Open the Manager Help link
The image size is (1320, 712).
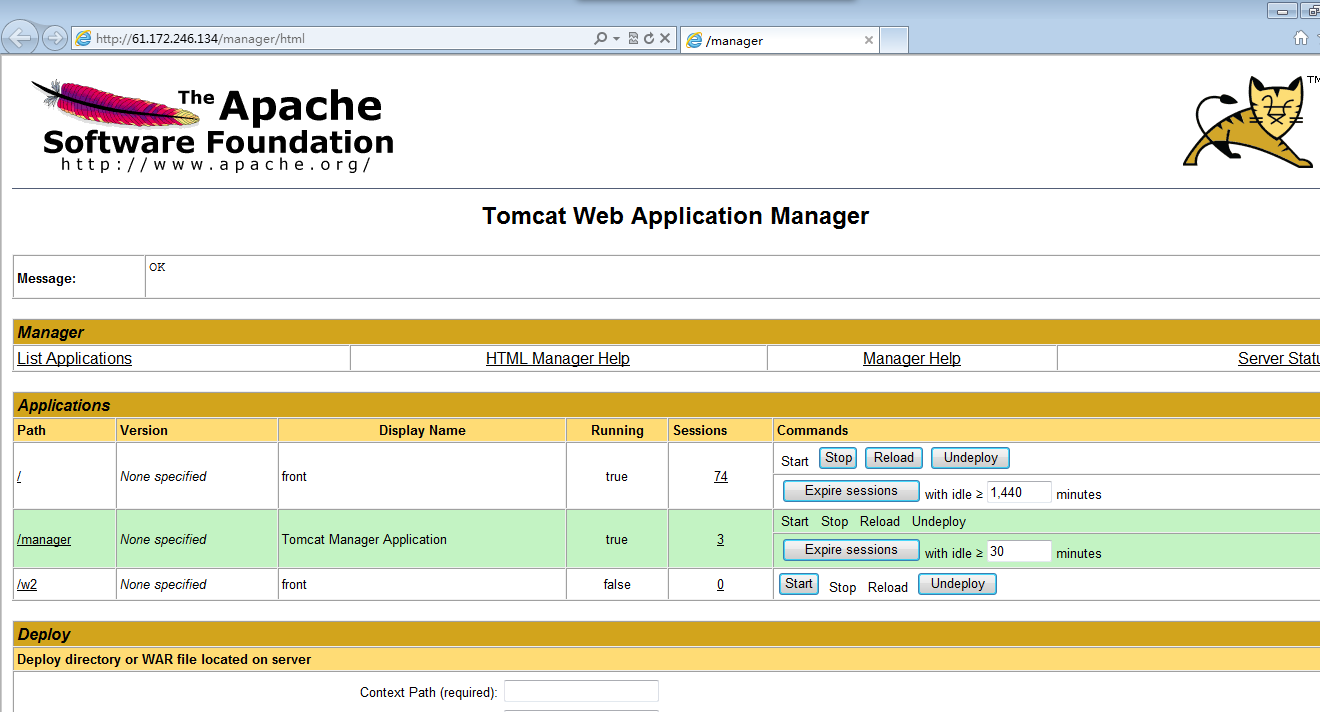912,358
